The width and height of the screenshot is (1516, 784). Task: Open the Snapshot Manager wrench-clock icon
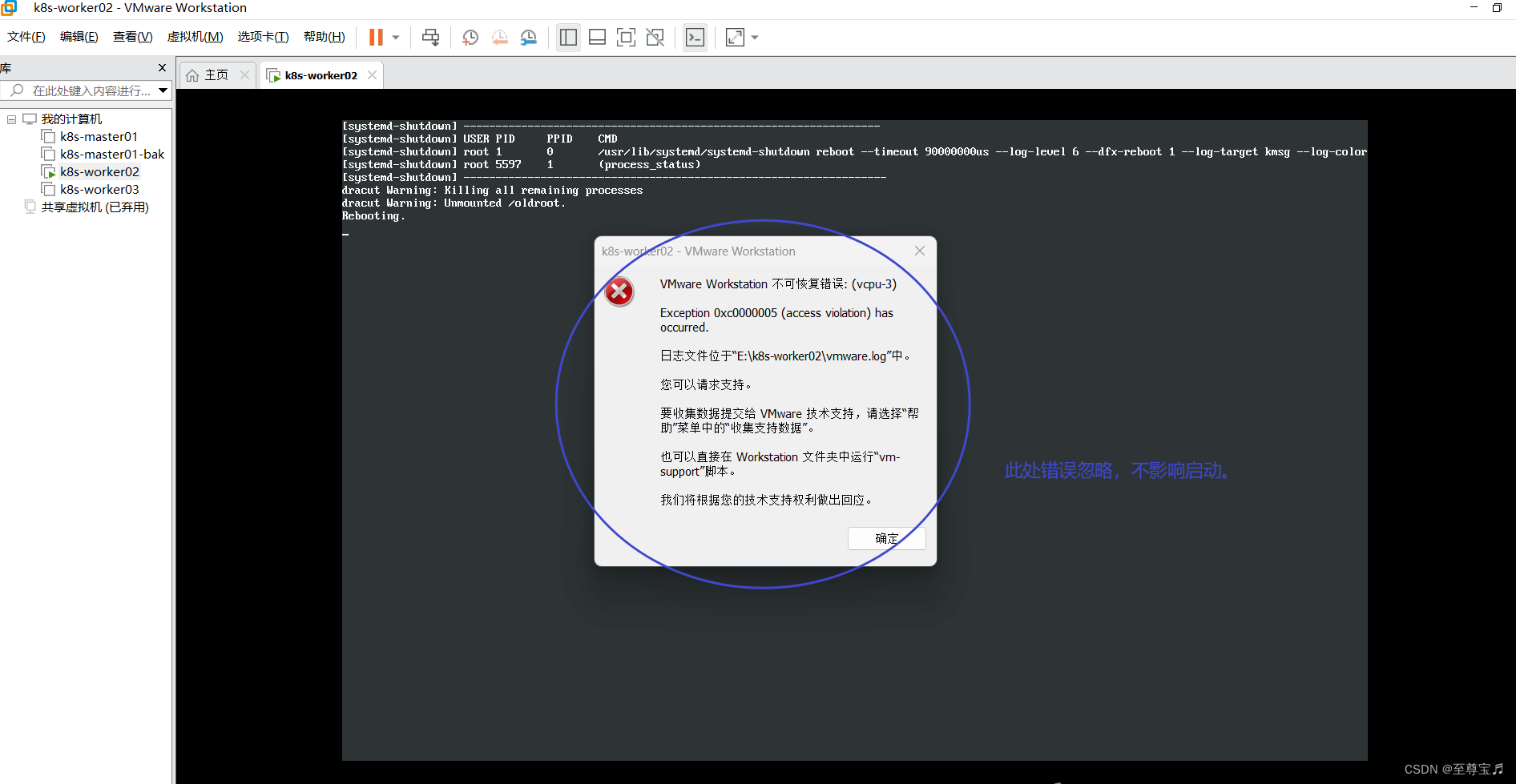[528, 38]
